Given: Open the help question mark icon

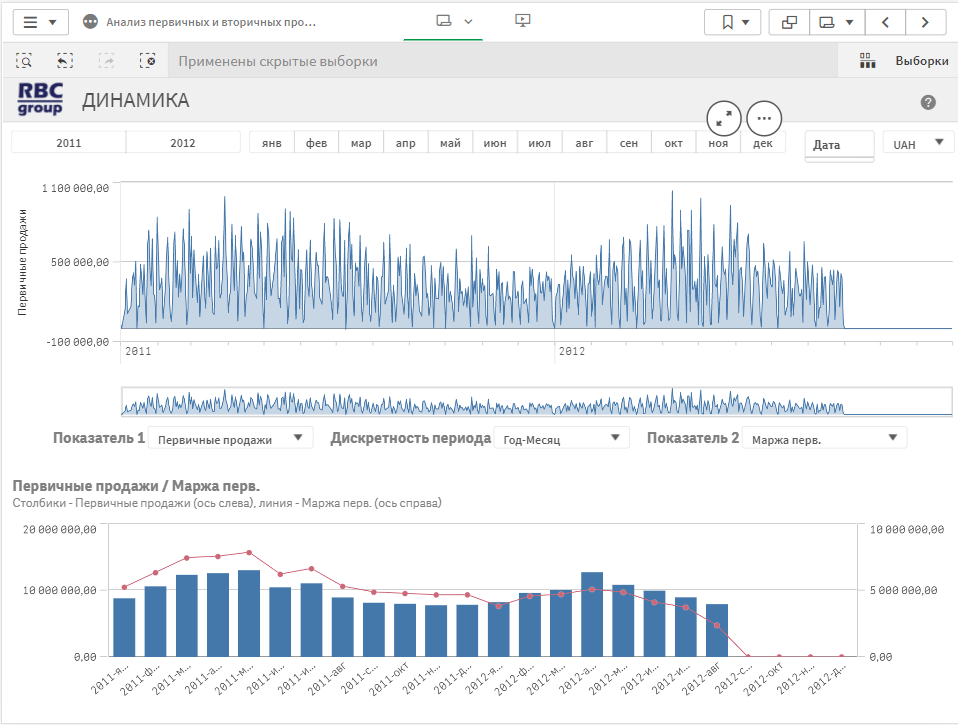Looking at the screenshot, I should (928, 102).
